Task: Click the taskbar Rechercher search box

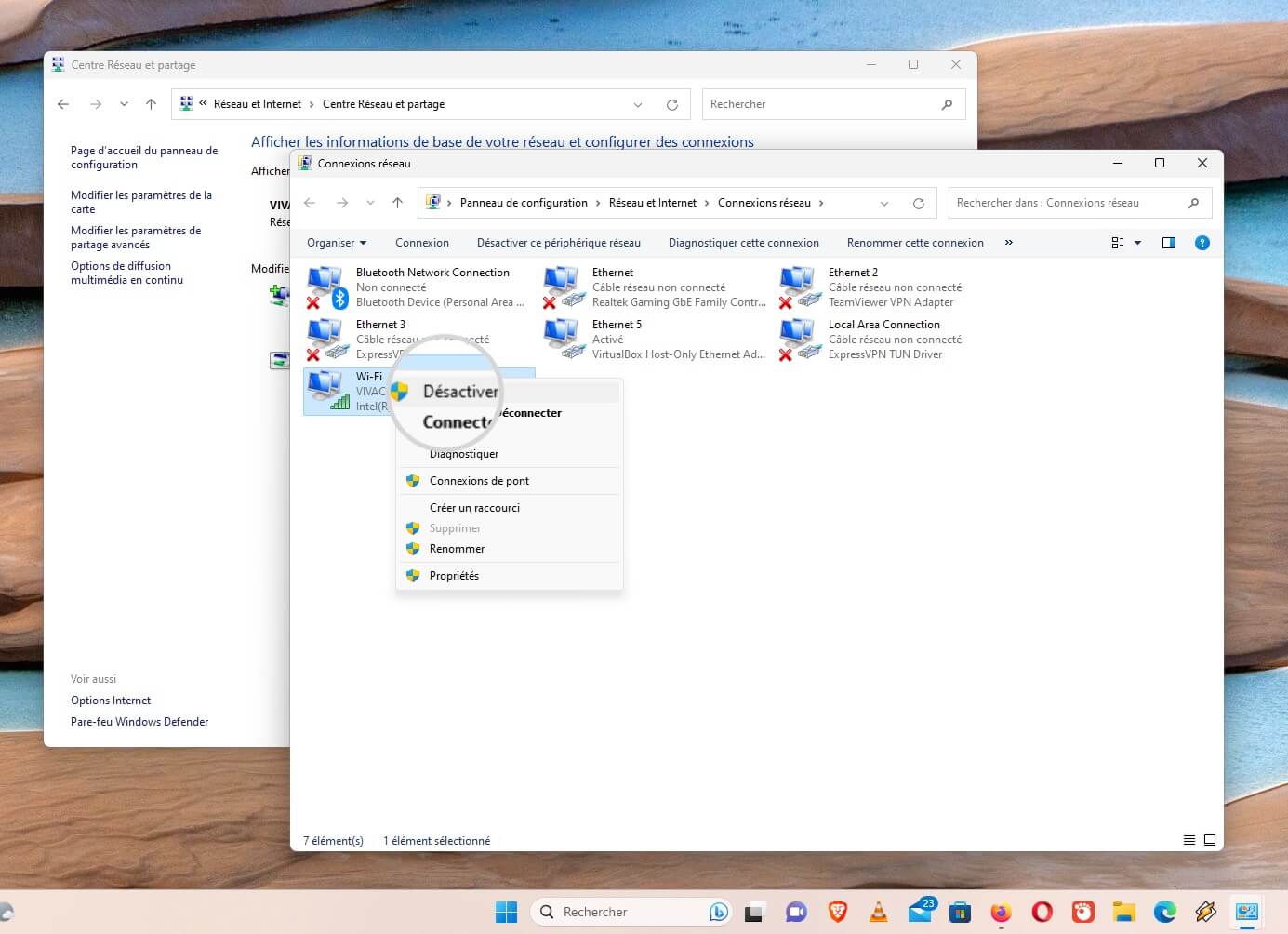Action: click(631, 912)
